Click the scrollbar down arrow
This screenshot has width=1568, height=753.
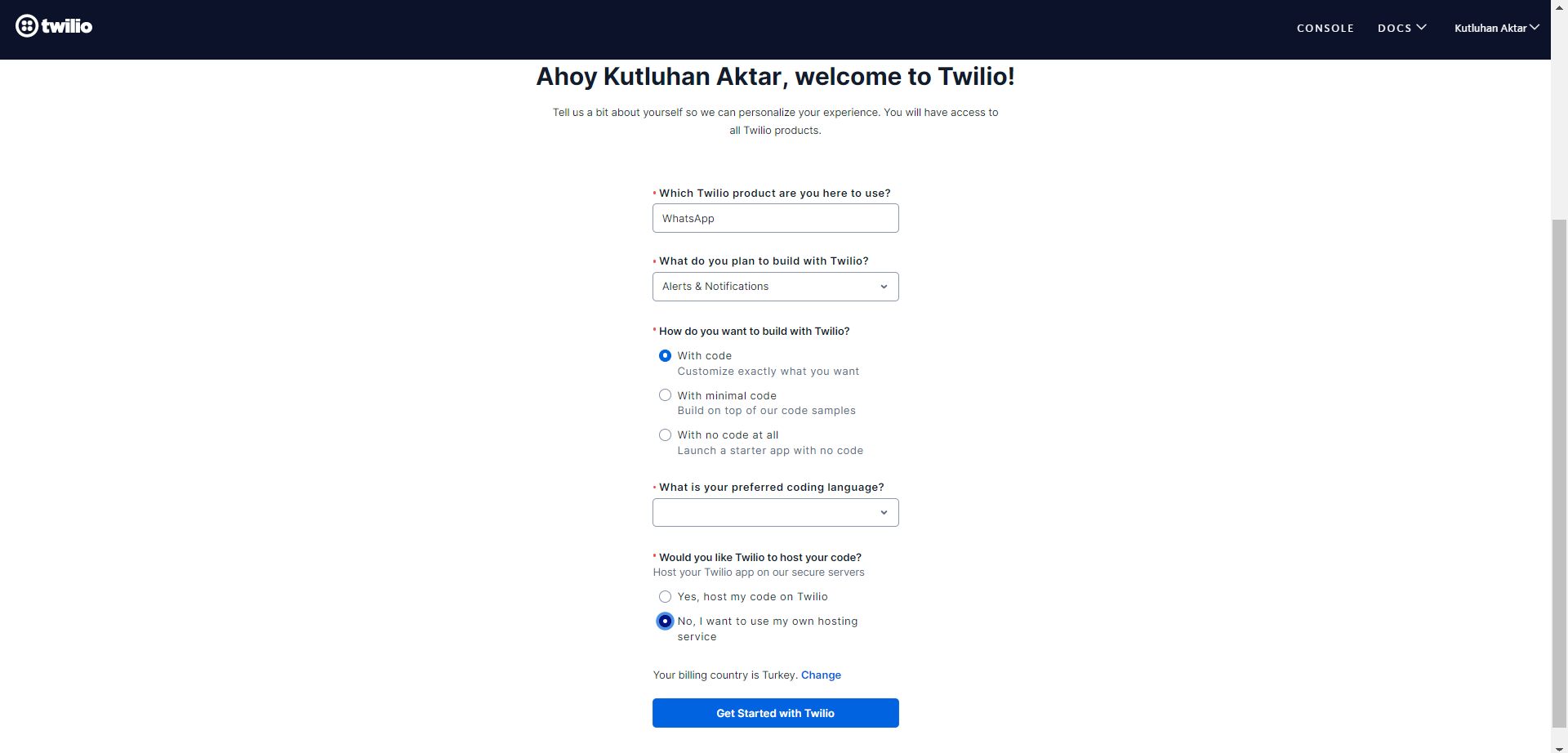1560,746
